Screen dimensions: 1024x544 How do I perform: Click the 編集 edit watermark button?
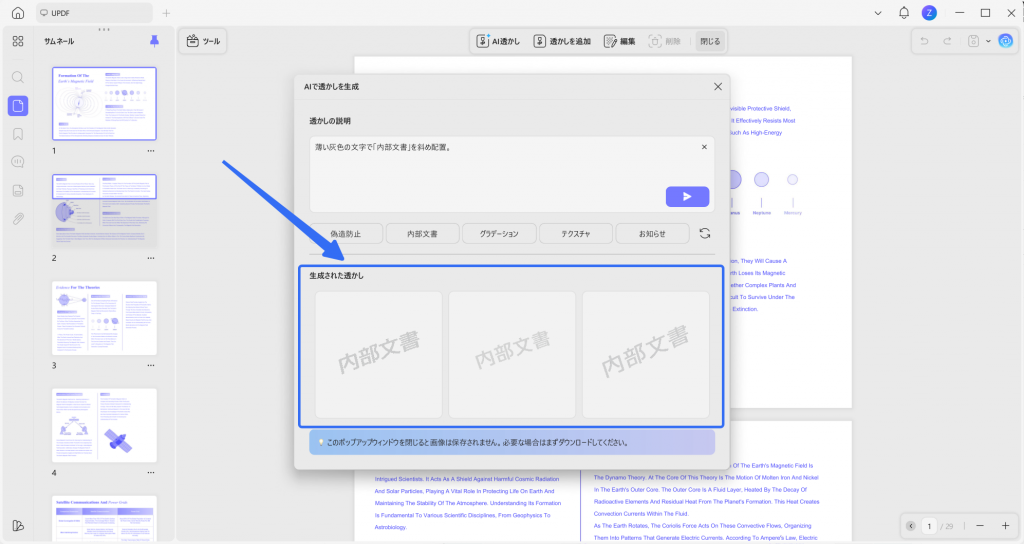tap(619, 41)
